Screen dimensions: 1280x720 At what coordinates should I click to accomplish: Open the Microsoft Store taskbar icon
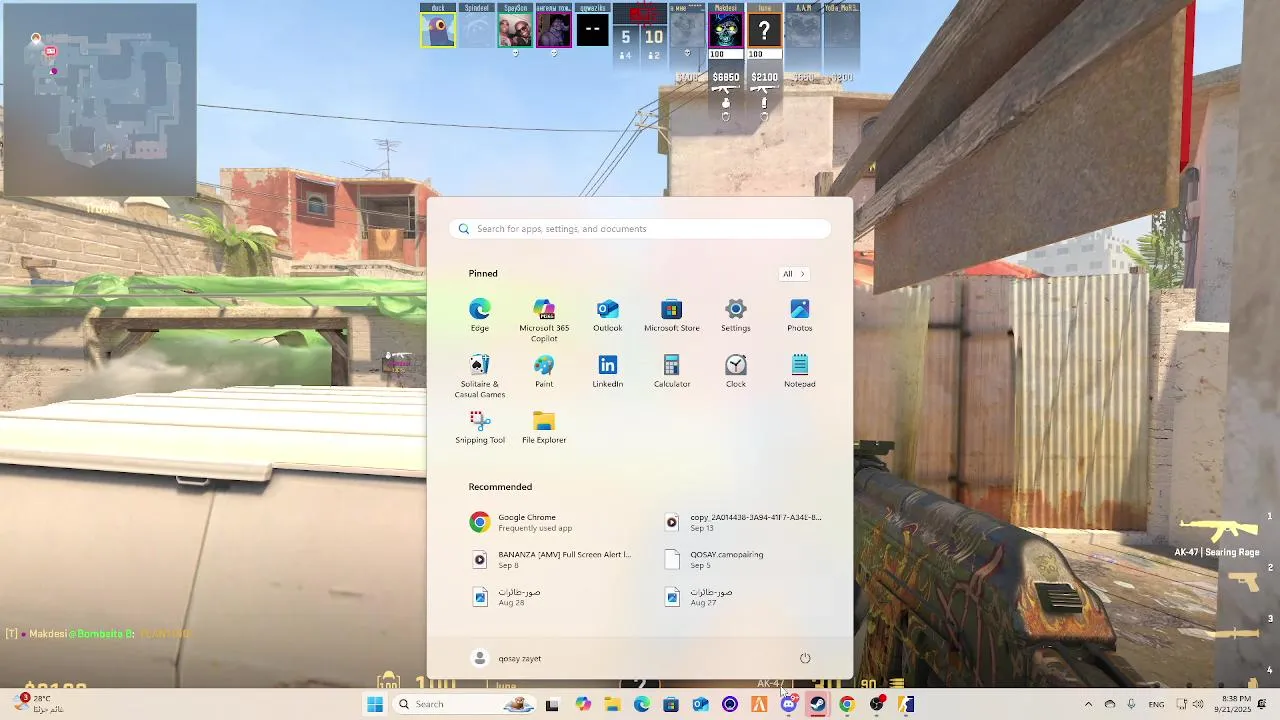click(x=671, y=704)
